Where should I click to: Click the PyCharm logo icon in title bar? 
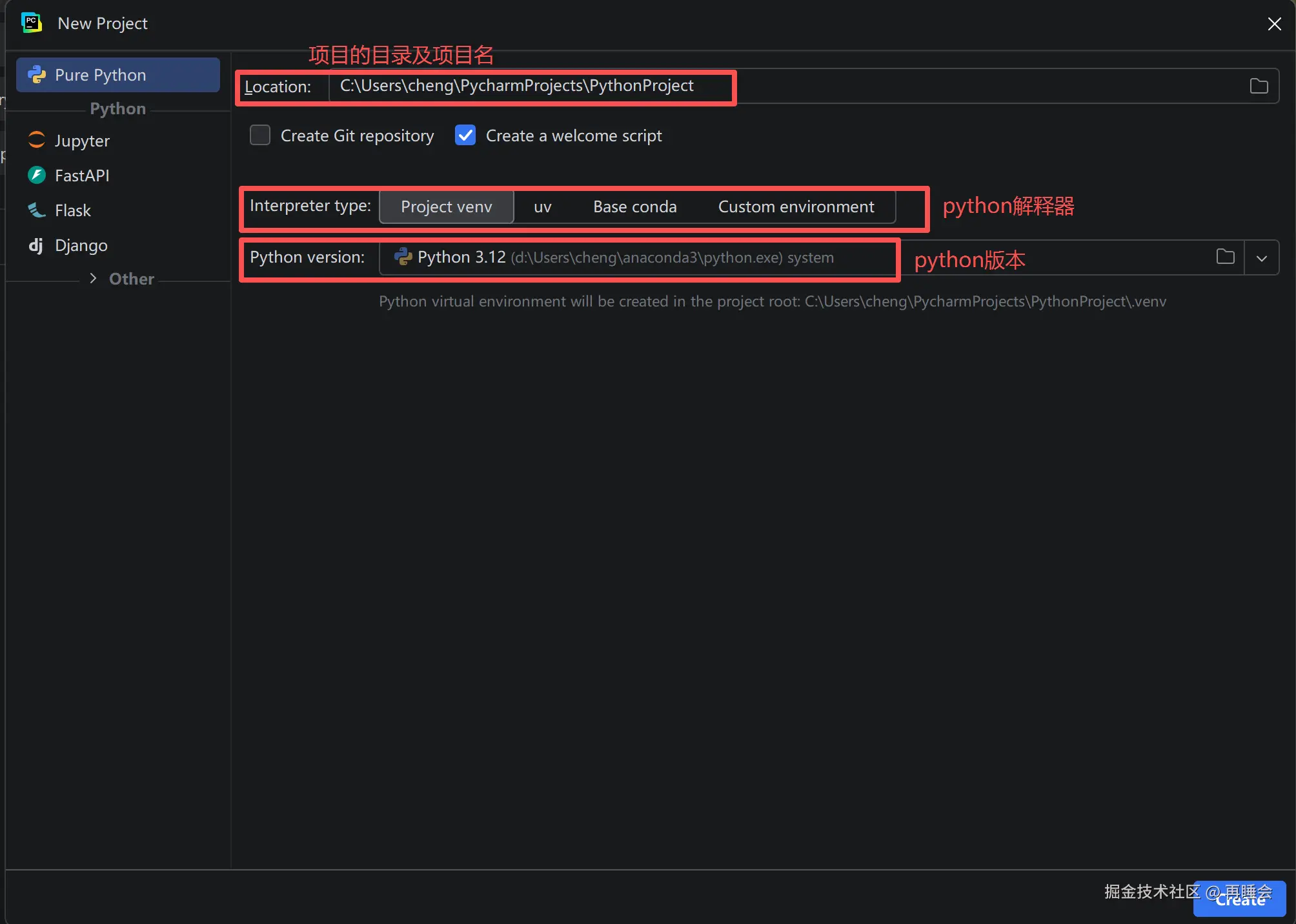point(31,23)
